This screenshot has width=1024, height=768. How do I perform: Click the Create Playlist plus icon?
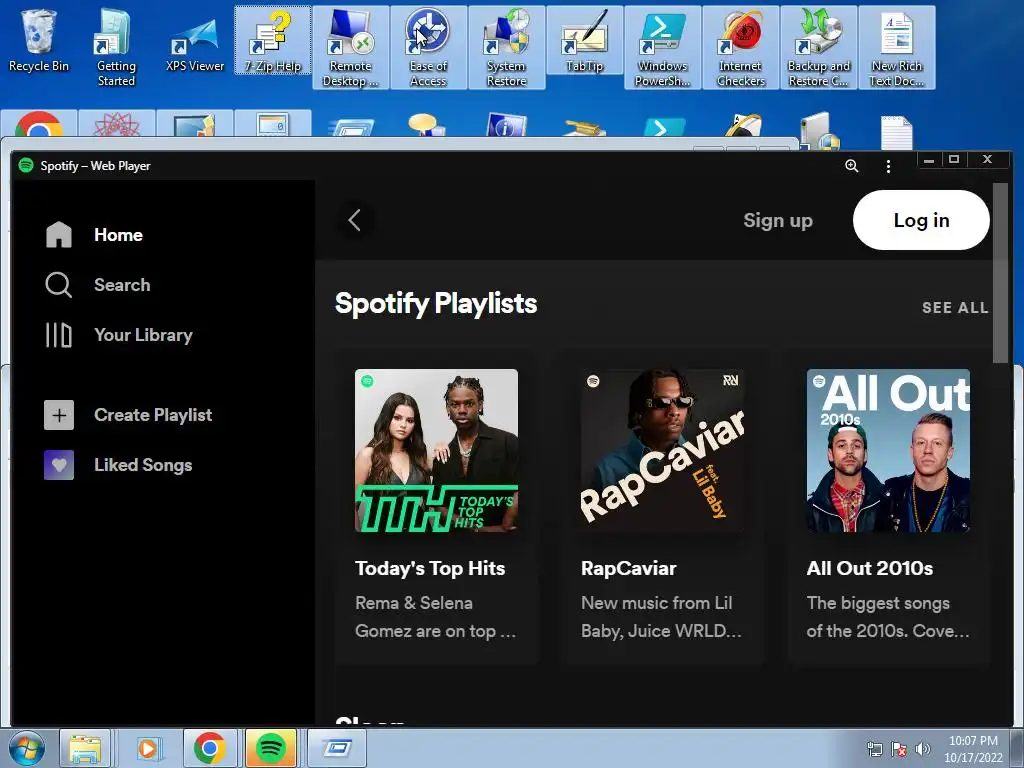click(59, 415)
